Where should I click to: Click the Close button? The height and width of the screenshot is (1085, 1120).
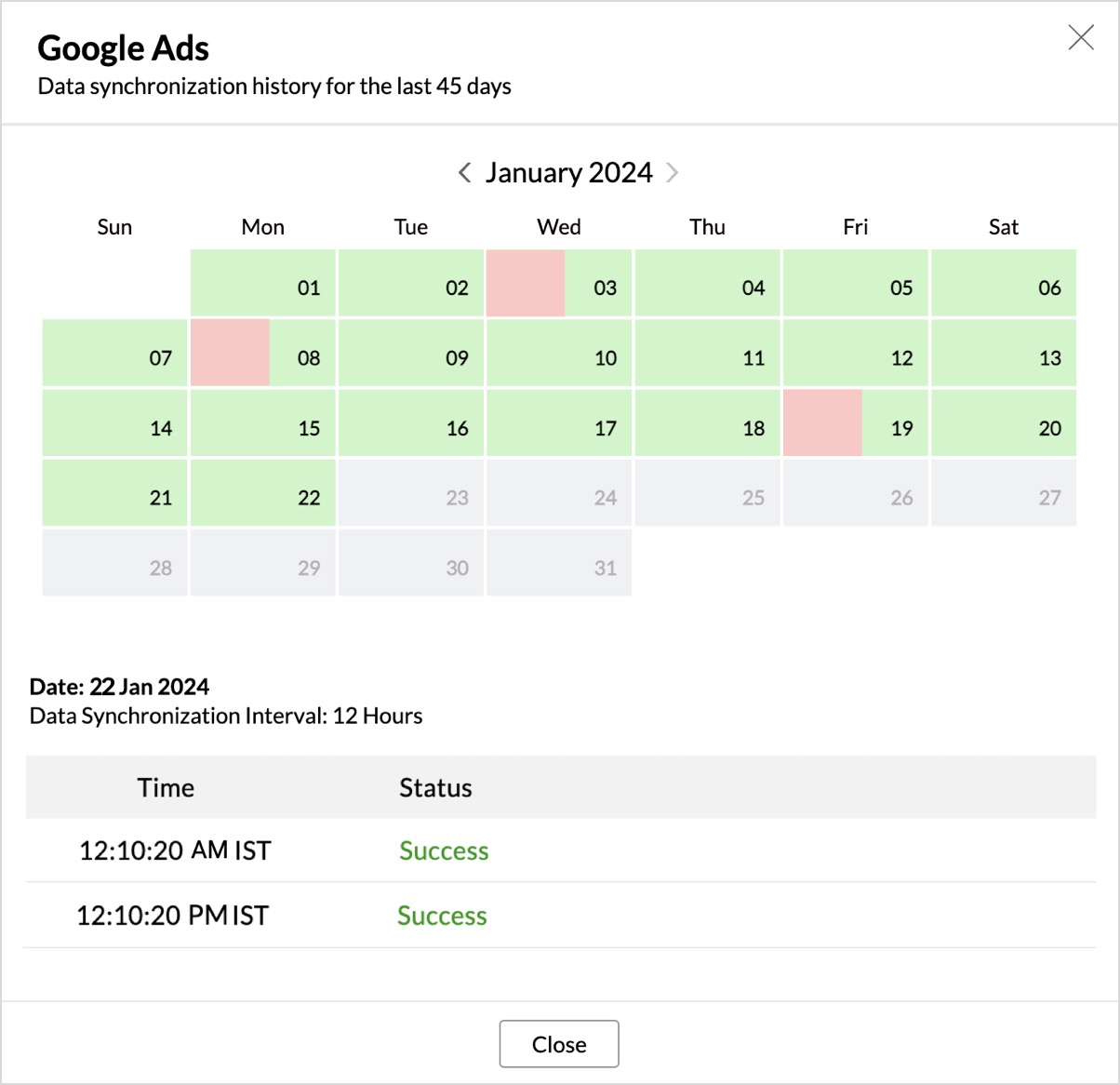click(x=559, y=1044)
